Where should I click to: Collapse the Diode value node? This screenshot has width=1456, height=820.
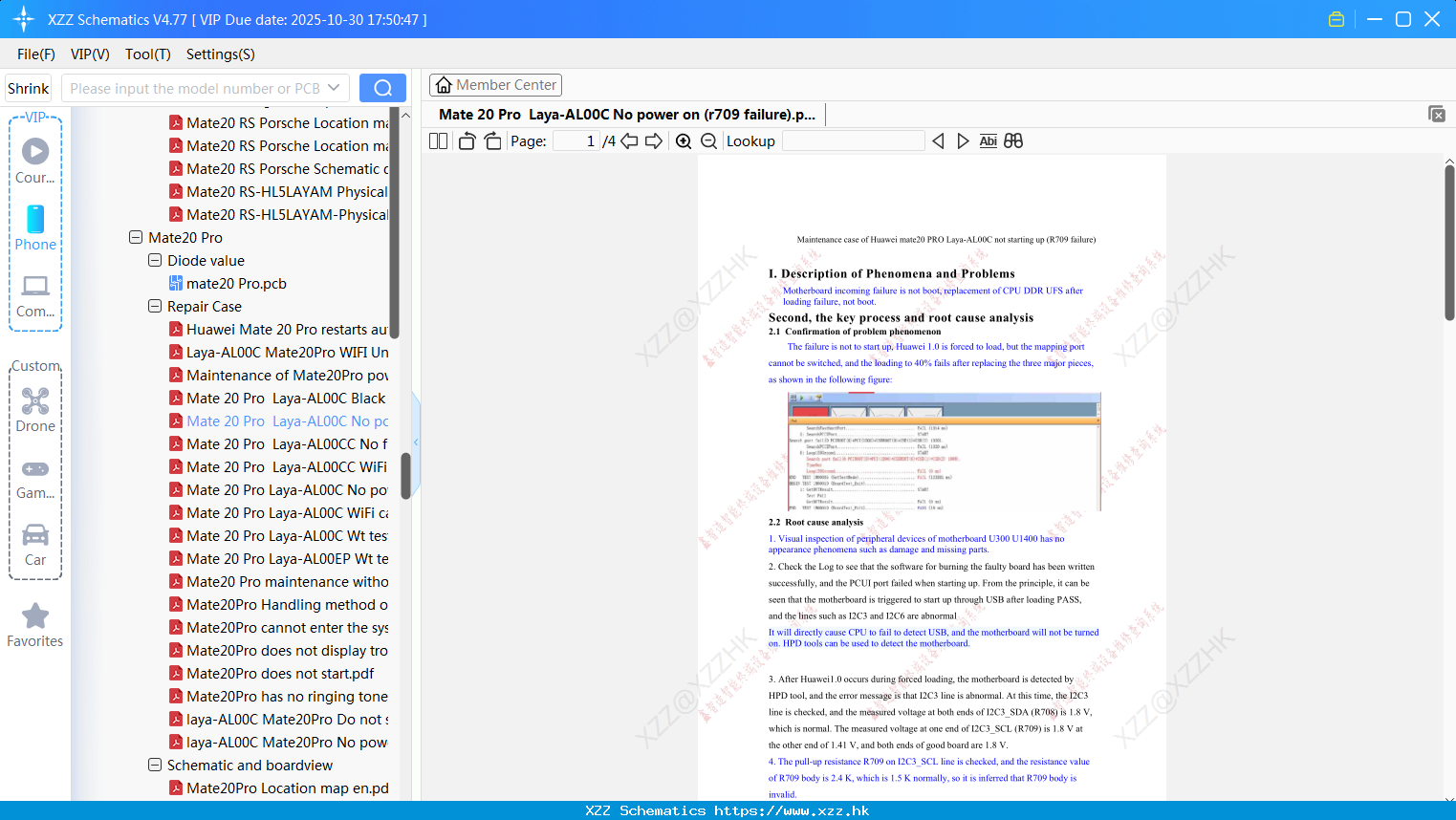click(155, 260)
